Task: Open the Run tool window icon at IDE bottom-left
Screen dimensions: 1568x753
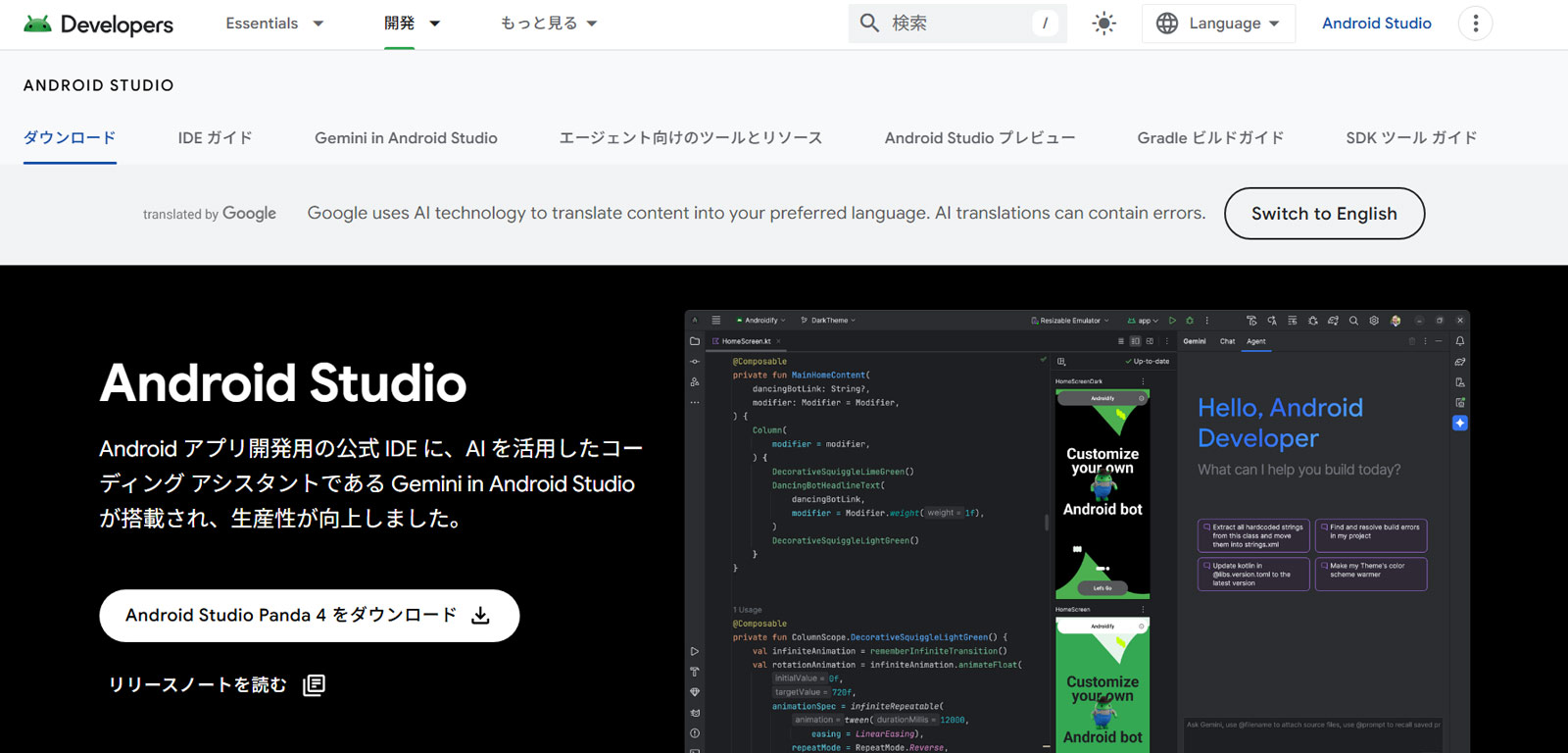Action: click(695, 651)
